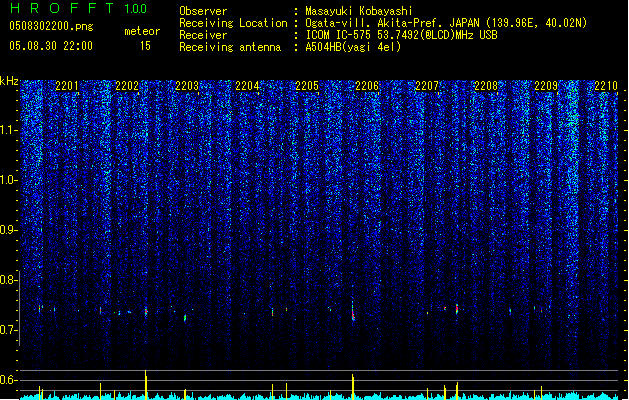Click the red meteor echo before 2208
The height and width of the screenshot is (400, 629).
tap(457, 309)
